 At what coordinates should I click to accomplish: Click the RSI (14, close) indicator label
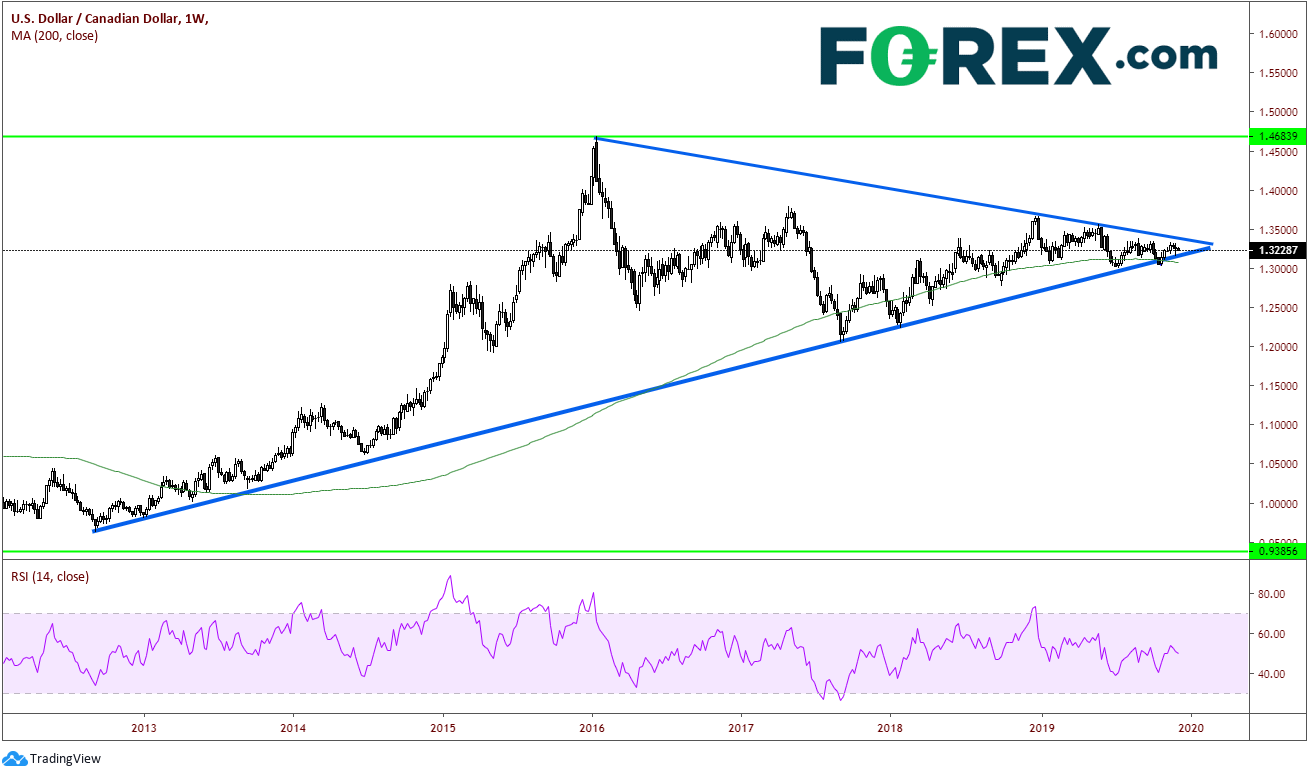click(50, 576)
